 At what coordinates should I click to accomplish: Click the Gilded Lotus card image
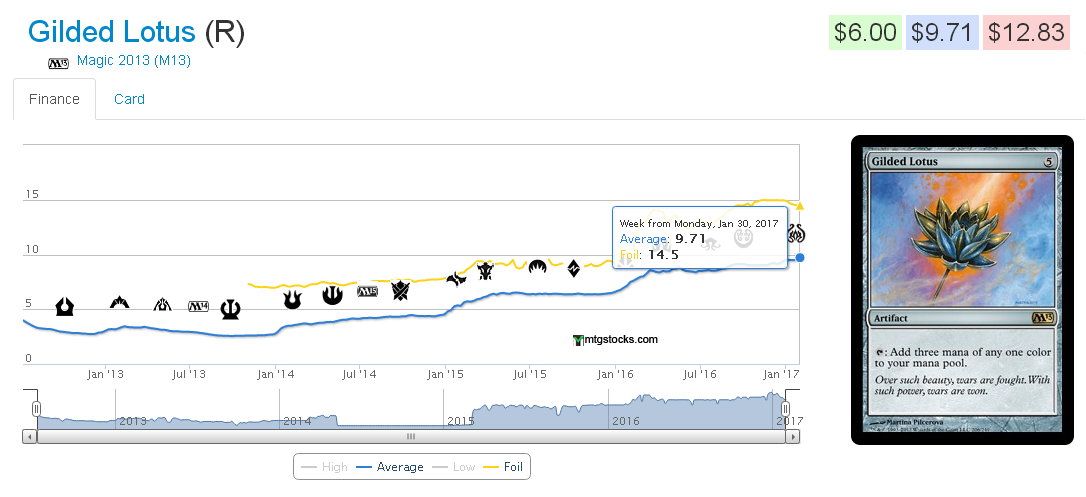[962, 290]
